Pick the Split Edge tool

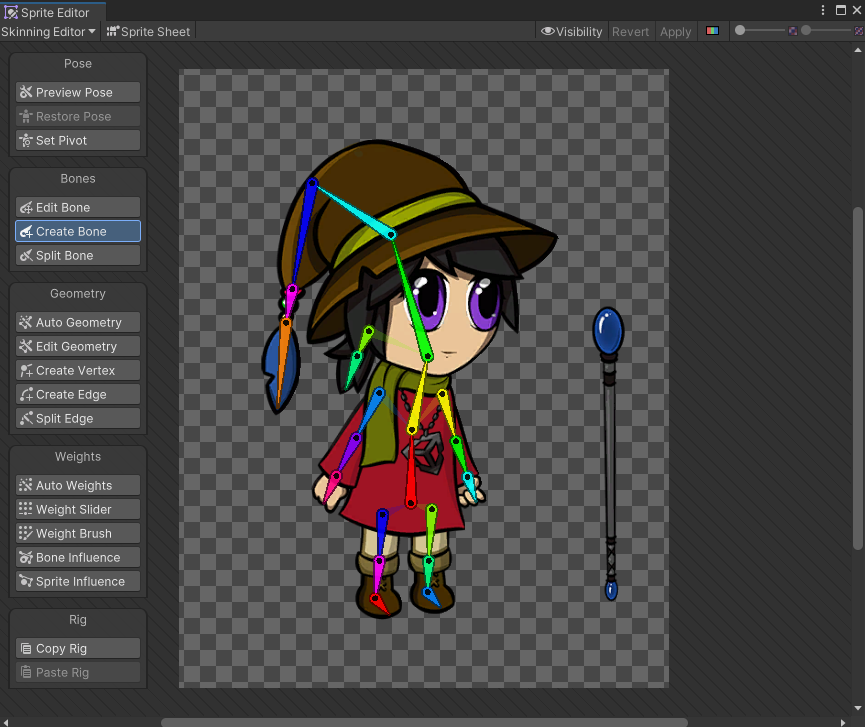coord(78,418)
